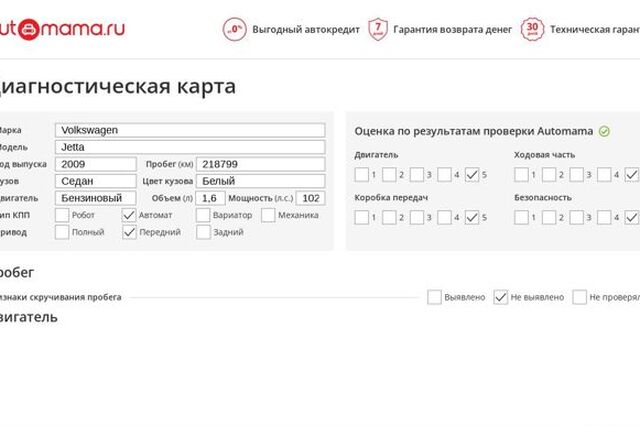Click the Ходовая часть rating label
The height and width of the screenshot is (426, 640).
coord(544,155)
